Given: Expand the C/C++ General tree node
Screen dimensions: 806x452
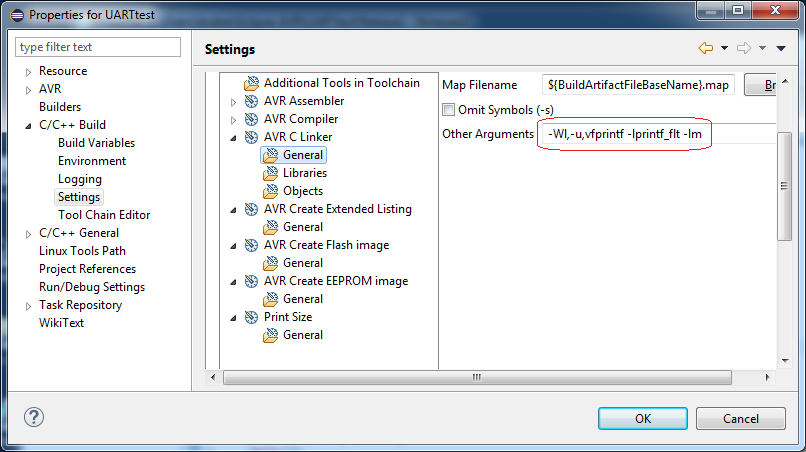Looking at the screenshot, I should point(27,233).
